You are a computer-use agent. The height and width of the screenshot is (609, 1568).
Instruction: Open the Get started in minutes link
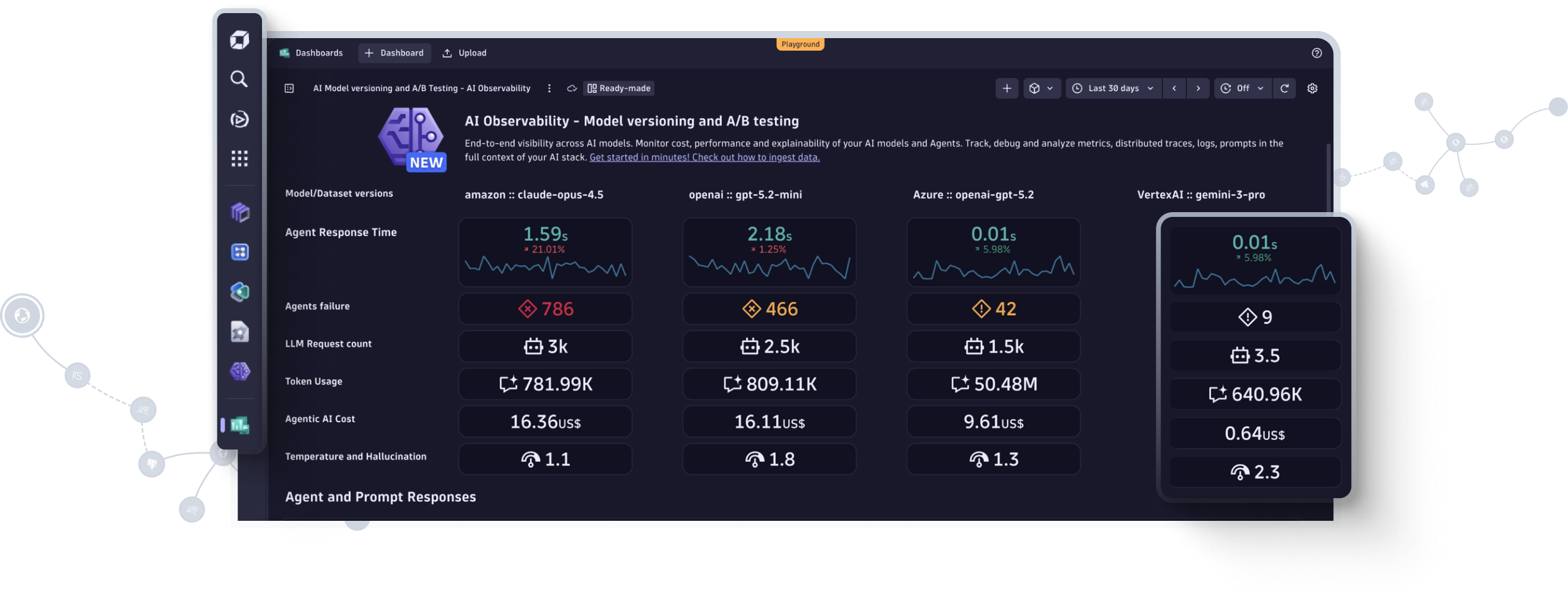pyautogui.click(x=704, y=157)
